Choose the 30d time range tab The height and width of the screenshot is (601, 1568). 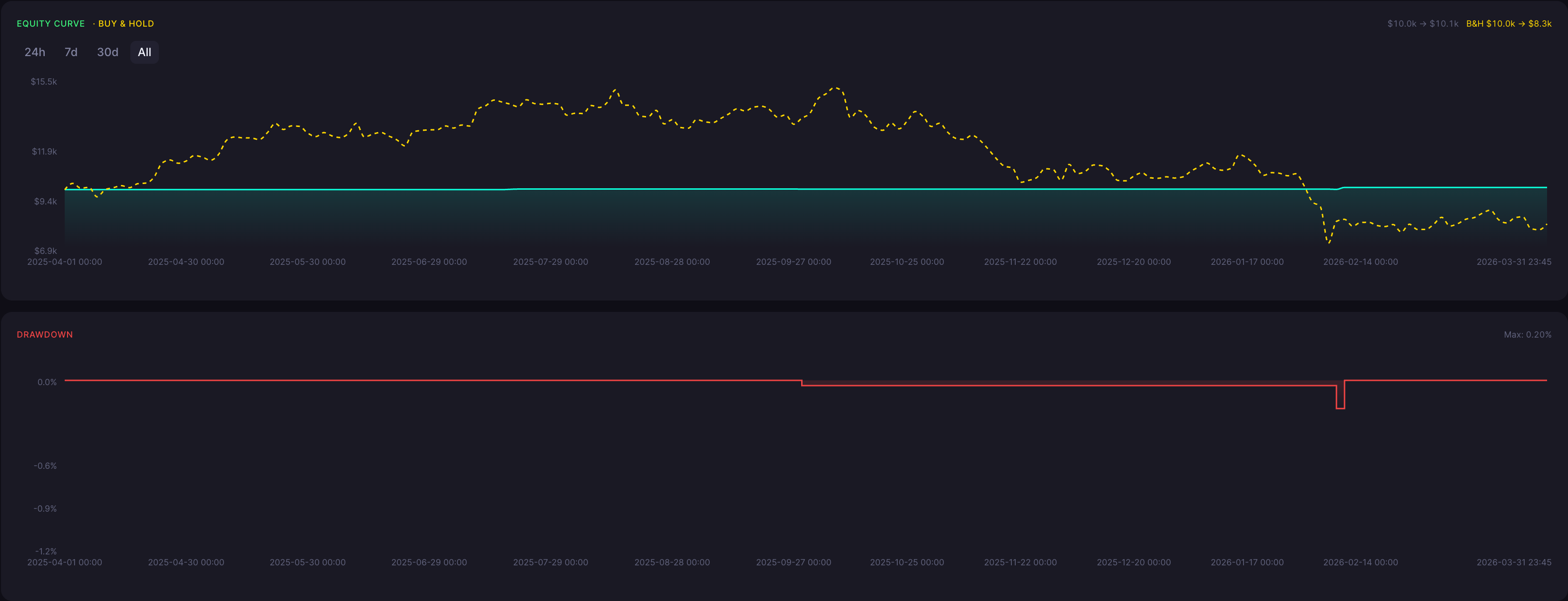tap(108, 52)
